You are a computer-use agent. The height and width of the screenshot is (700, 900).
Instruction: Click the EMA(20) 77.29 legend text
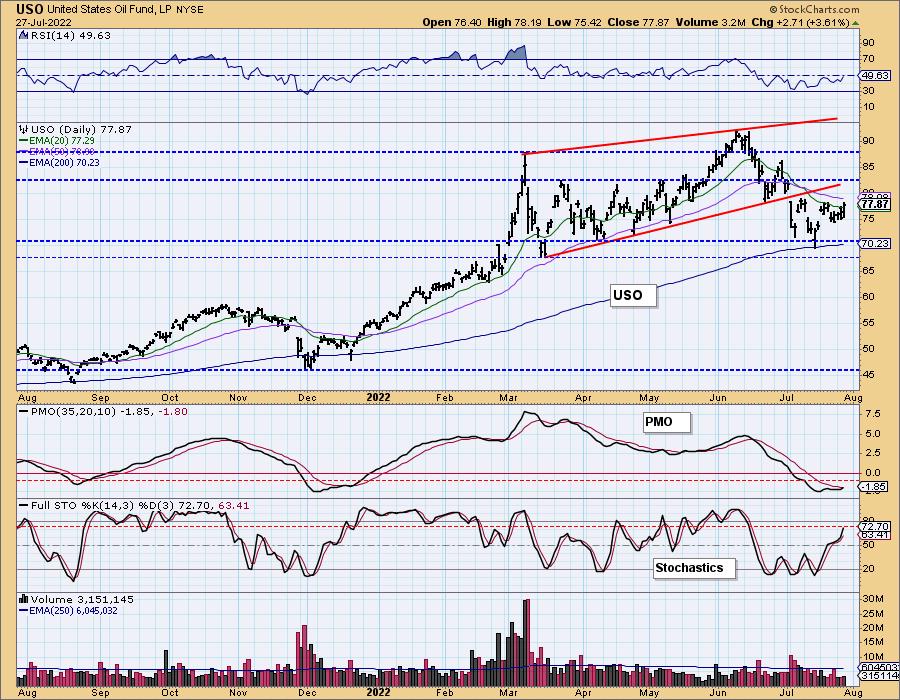(x=62, y=141)
